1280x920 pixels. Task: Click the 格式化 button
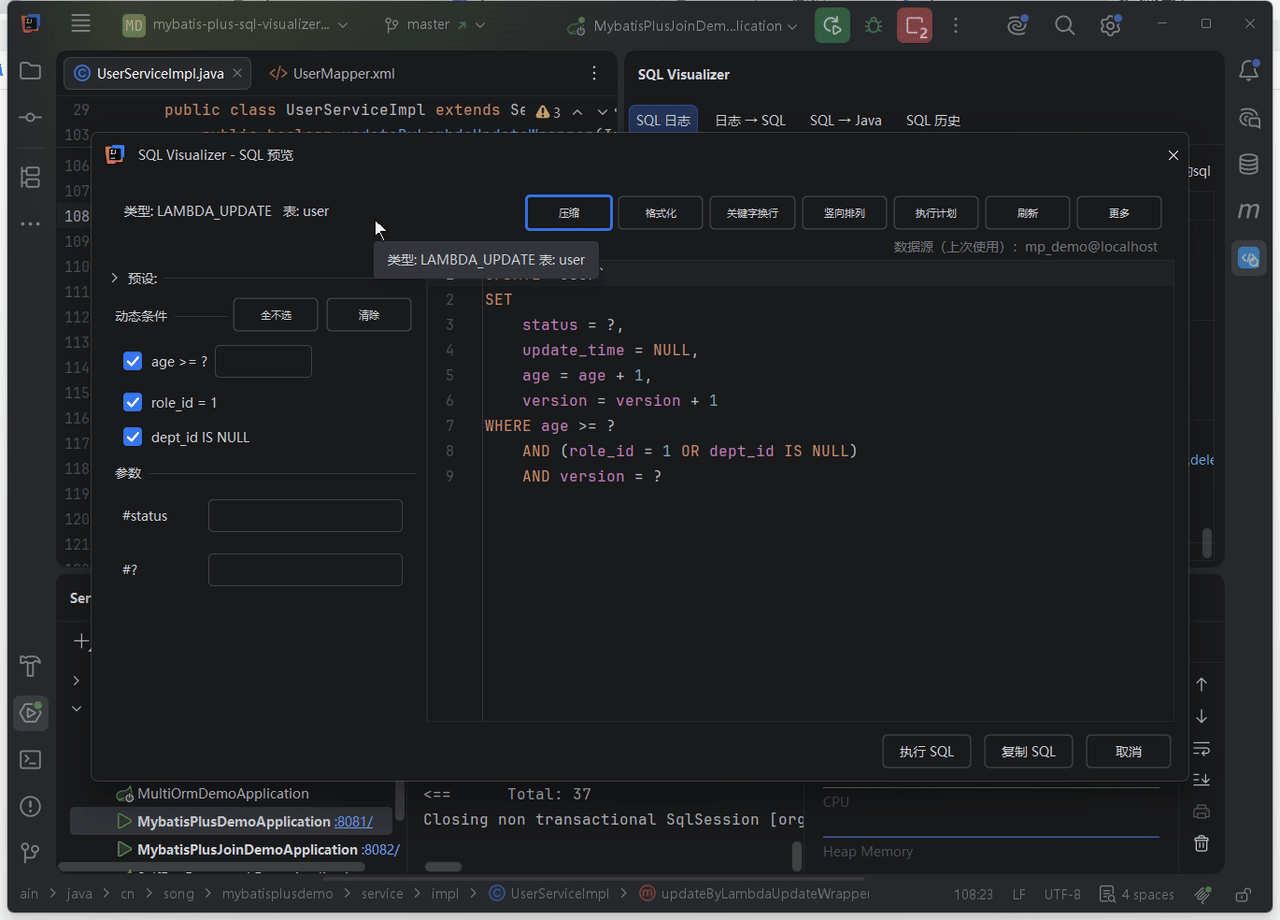[660, 213]
